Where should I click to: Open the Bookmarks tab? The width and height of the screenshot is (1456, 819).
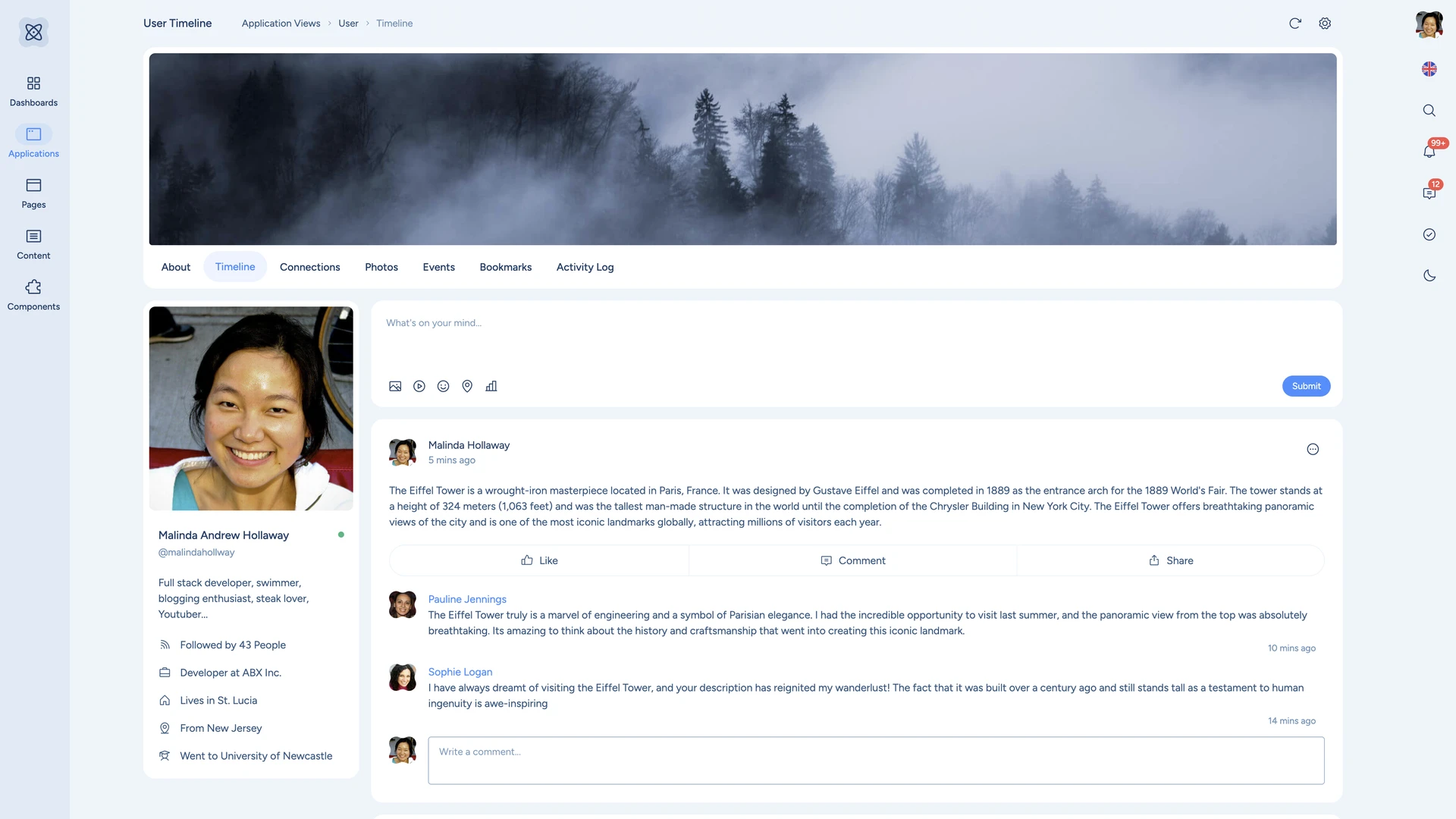tap(506, 267)
